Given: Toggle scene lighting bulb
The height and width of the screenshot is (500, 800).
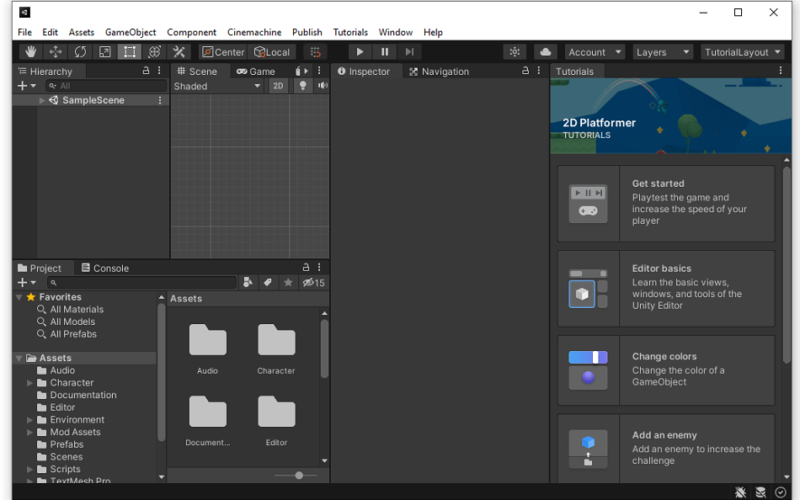Looking at the screenshot, I should coord(303,86).
